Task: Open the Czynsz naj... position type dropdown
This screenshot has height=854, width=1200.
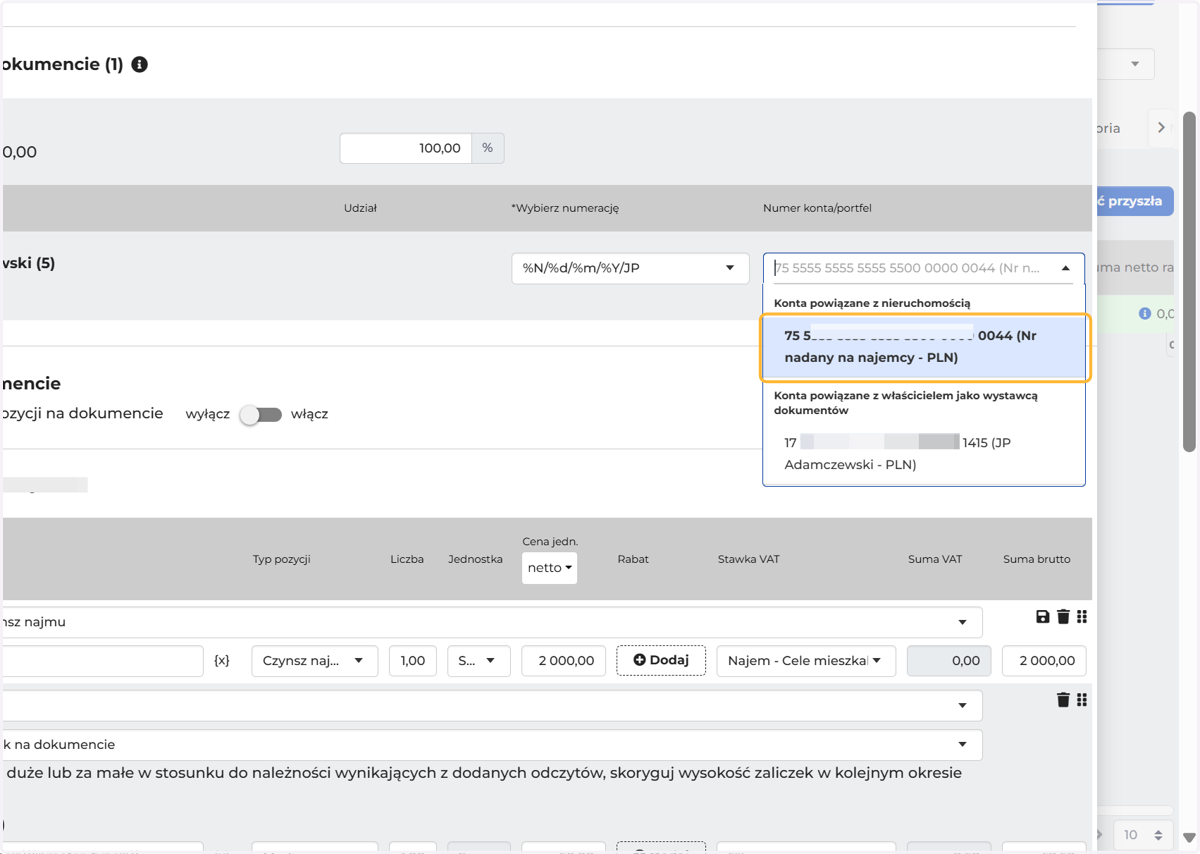Action: pos(315,661)
